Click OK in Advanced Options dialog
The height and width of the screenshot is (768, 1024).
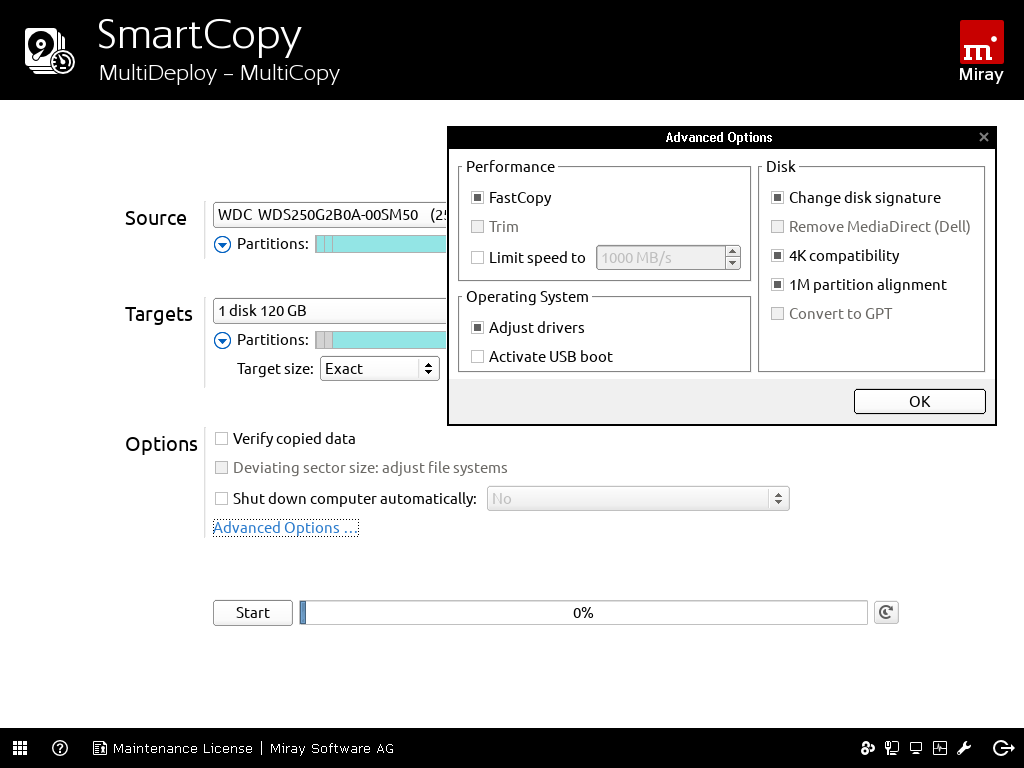pos(919,401)
